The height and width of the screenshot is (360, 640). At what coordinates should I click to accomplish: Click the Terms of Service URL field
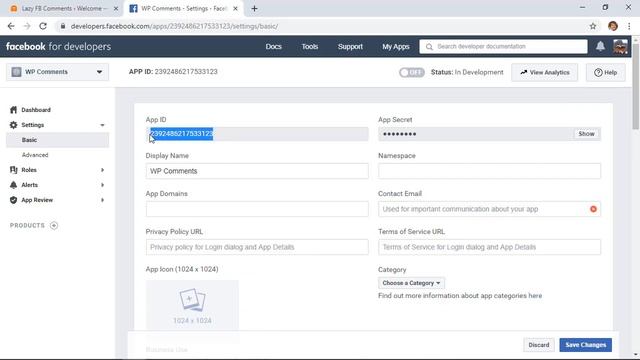pos(489,247)
